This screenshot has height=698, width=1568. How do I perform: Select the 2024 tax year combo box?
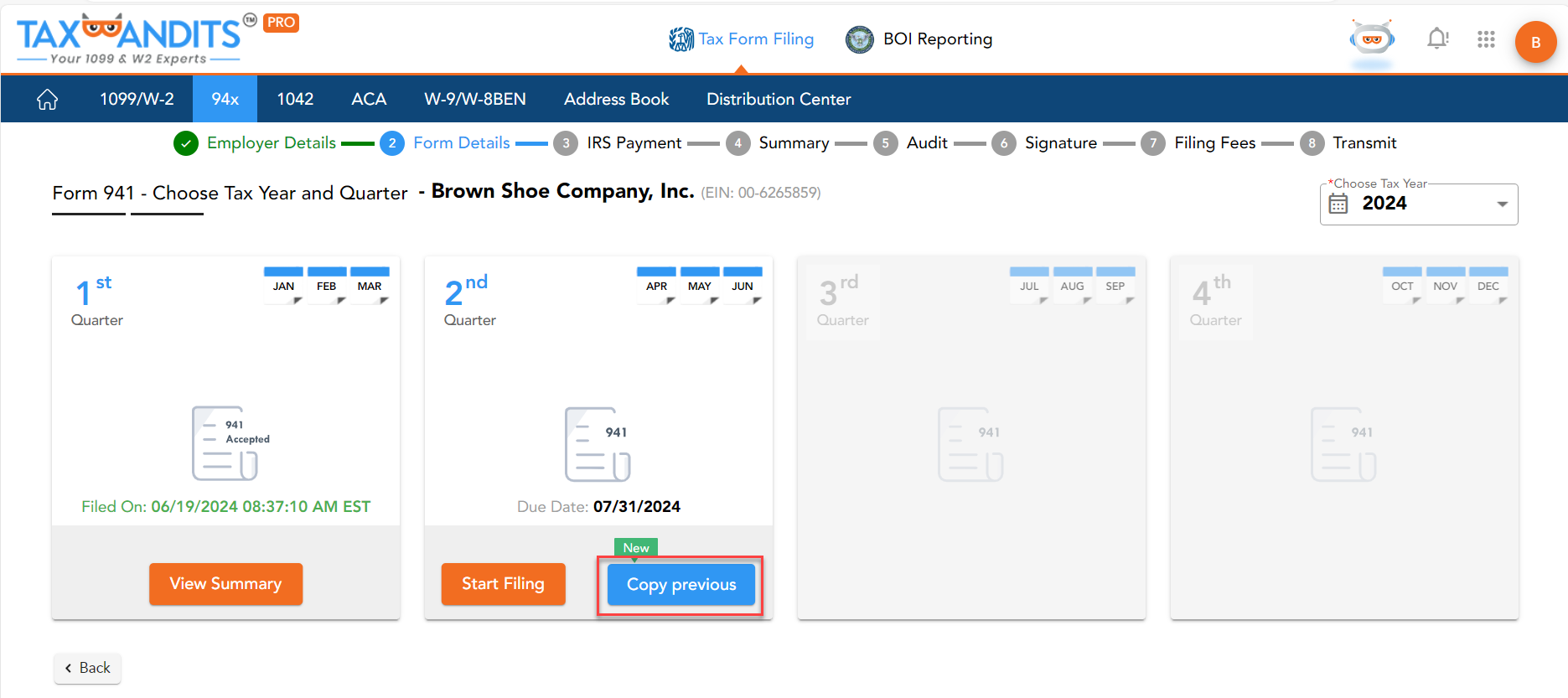(1418, 204)
